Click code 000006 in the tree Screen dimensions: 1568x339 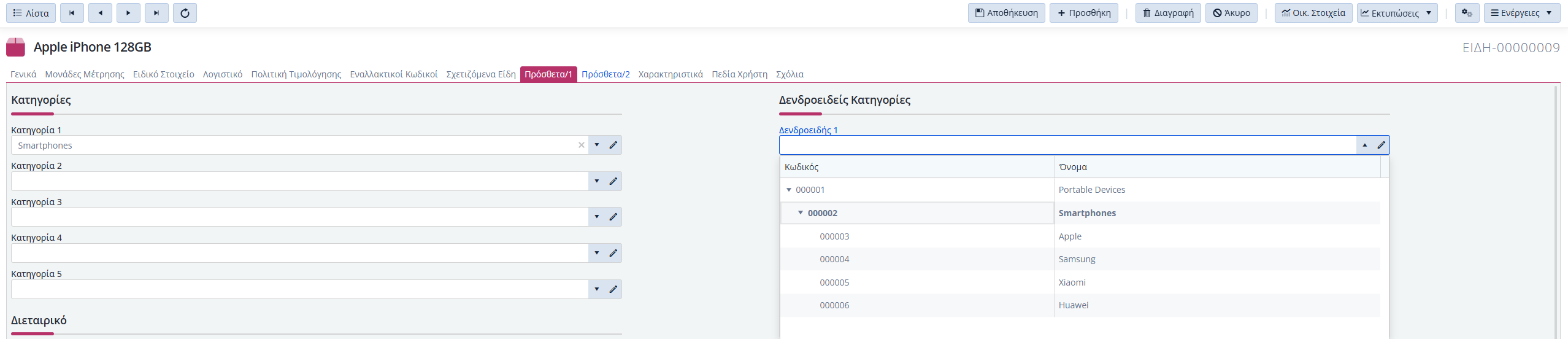tap(834, 305)
